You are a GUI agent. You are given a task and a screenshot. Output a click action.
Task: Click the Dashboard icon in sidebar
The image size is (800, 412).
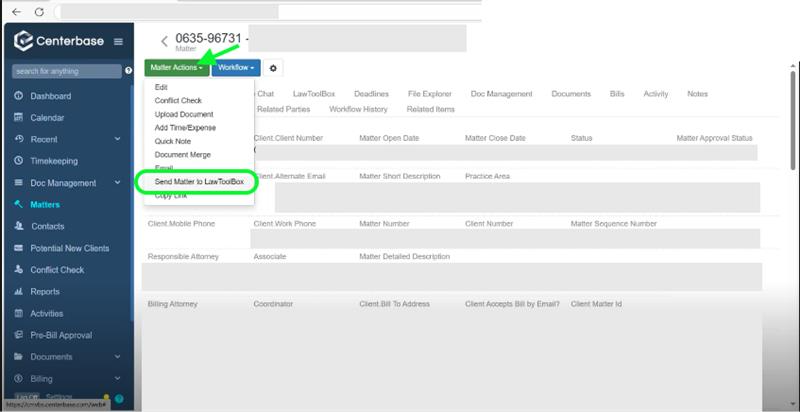pos(19,96)
